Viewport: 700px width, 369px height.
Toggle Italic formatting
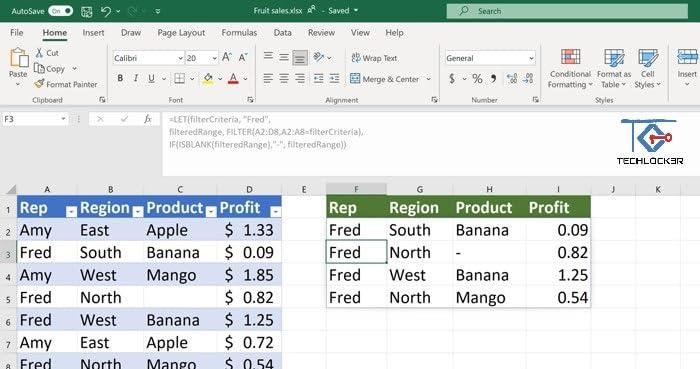point(136,79)
